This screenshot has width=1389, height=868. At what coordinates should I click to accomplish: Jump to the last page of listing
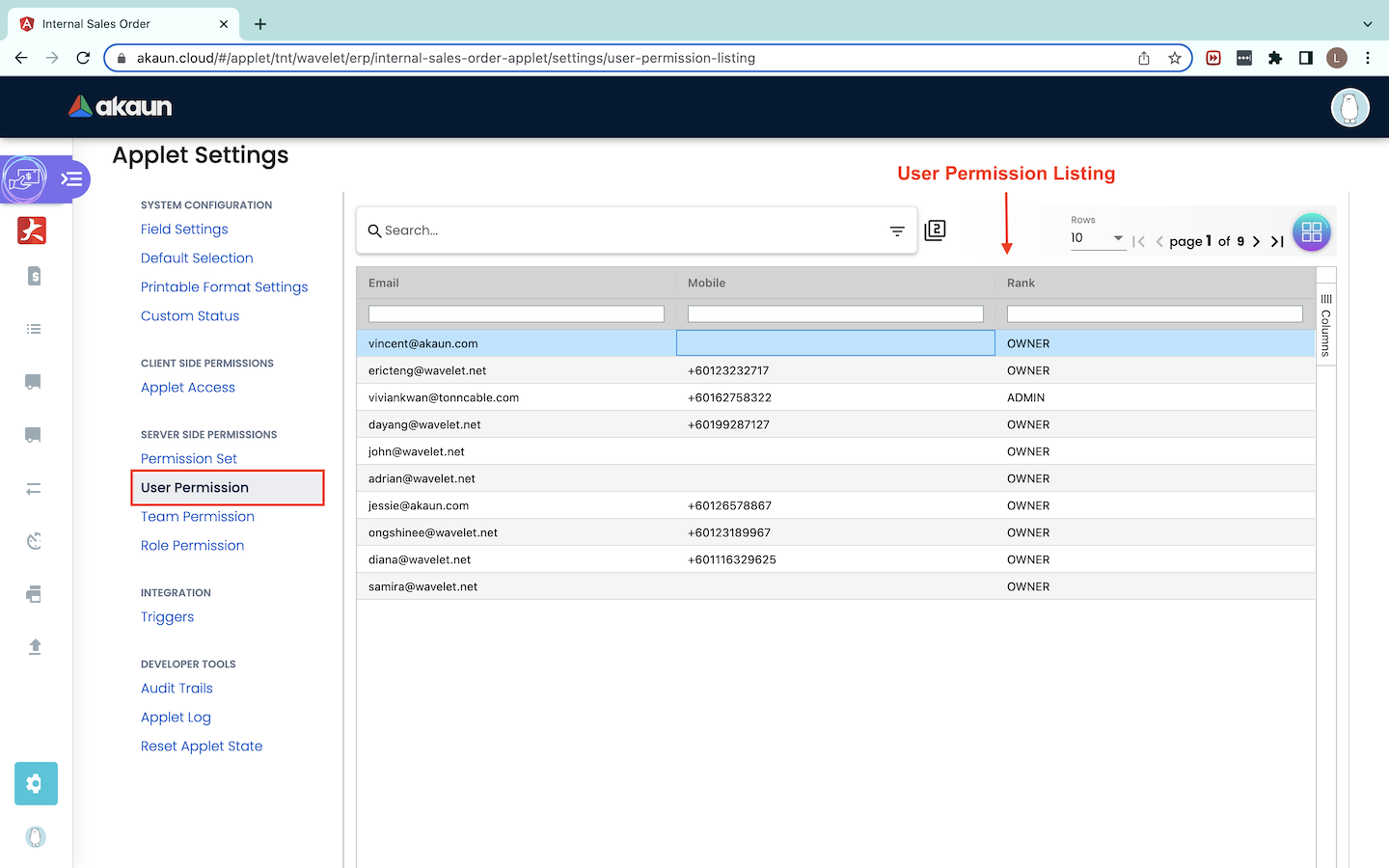[x=1277, y=241]
